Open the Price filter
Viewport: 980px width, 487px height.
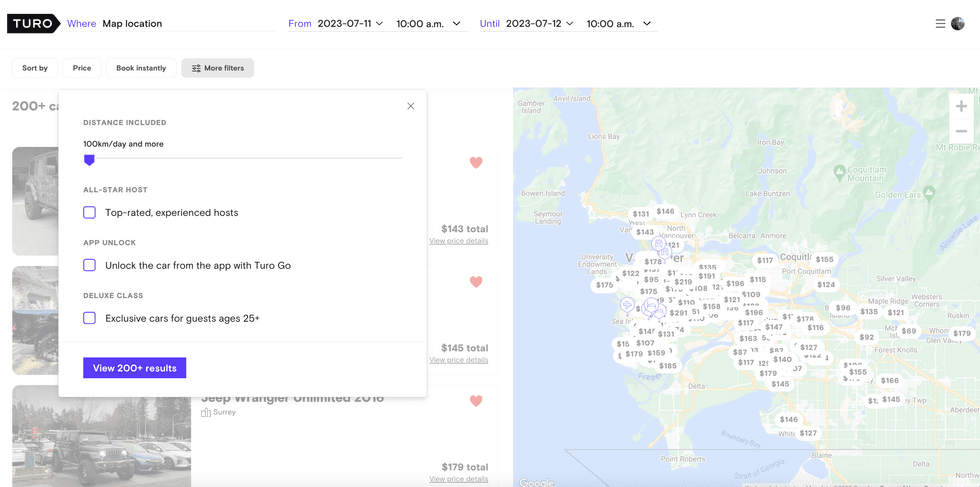tap(82, 68)
